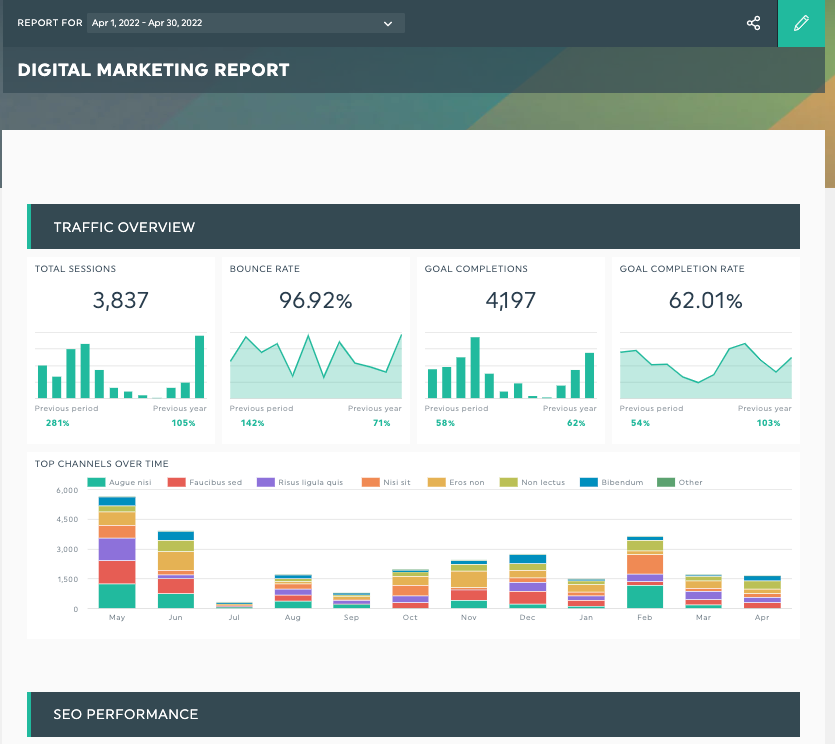Click the Feb stacked bar in chart
The height and width of the screenshot is (744, 835).
pyautogui.click(x=645, y=572)
